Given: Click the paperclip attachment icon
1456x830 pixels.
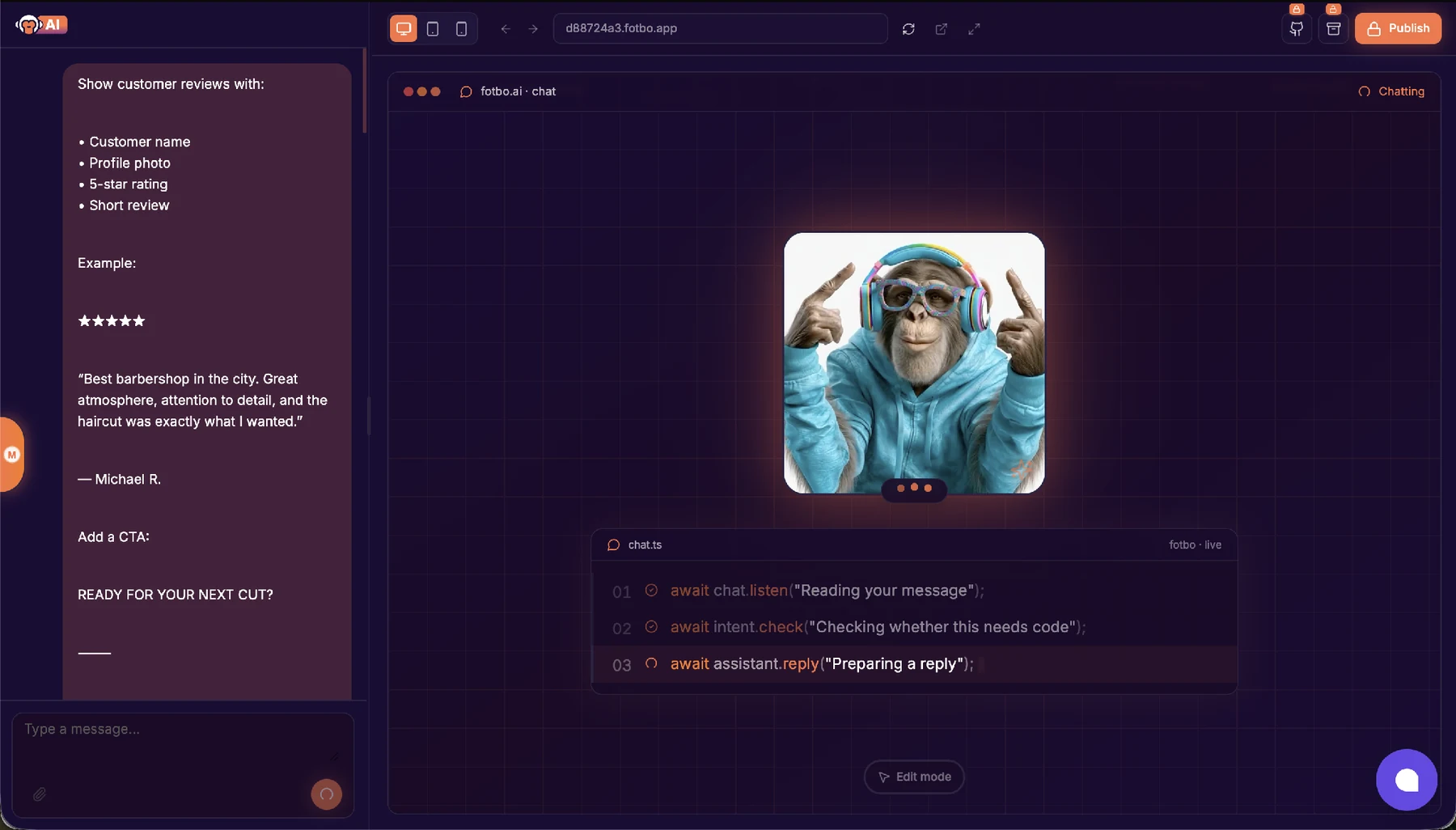Looking at the screenshot, I should click(x=39, y=794).
